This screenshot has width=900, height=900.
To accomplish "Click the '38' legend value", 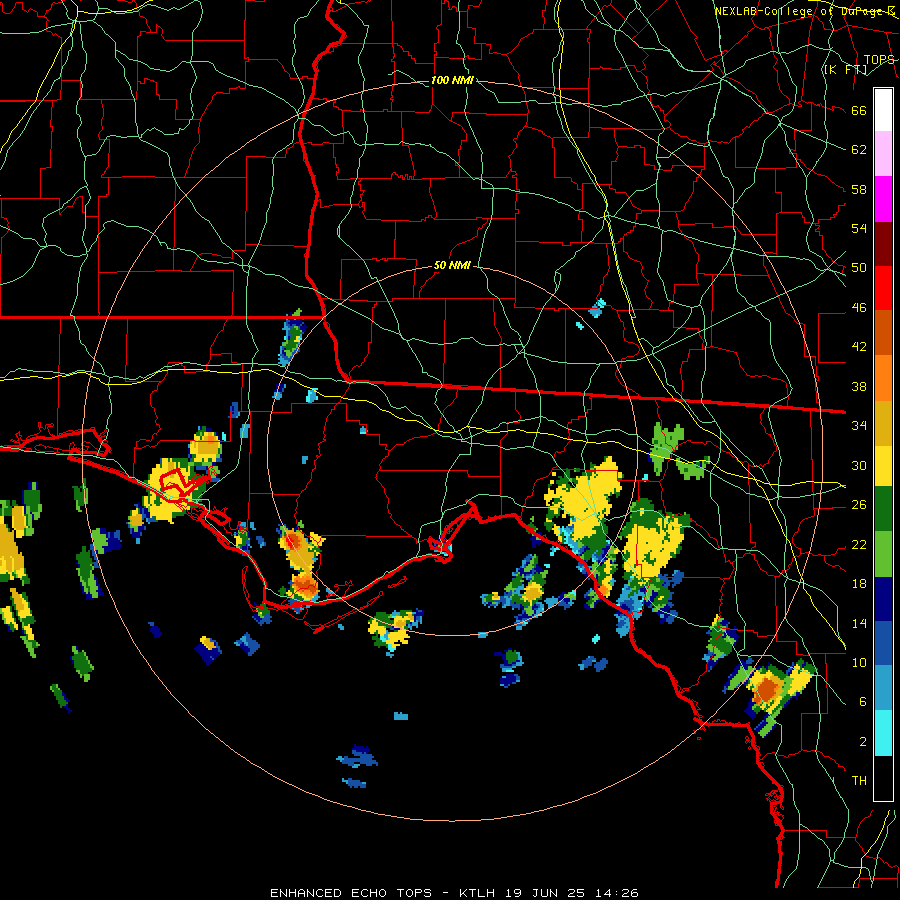I will (x=859, y=386).
